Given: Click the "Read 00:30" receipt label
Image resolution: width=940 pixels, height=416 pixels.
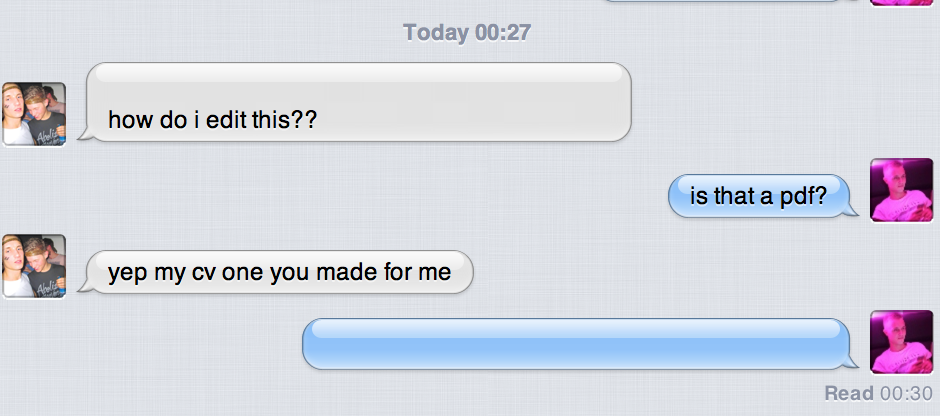Looking at the screenshot, I should pyautogui.click(x=879, y=394).
